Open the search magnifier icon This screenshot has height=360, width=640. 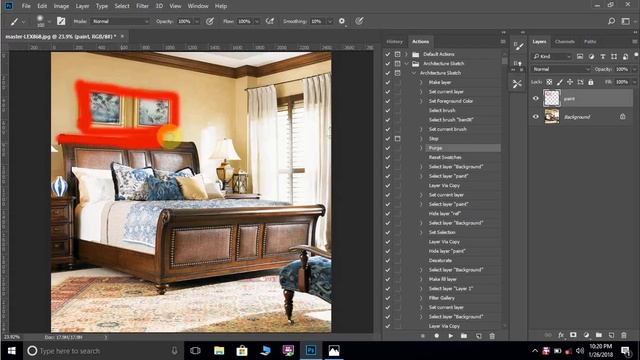(611, 21)
